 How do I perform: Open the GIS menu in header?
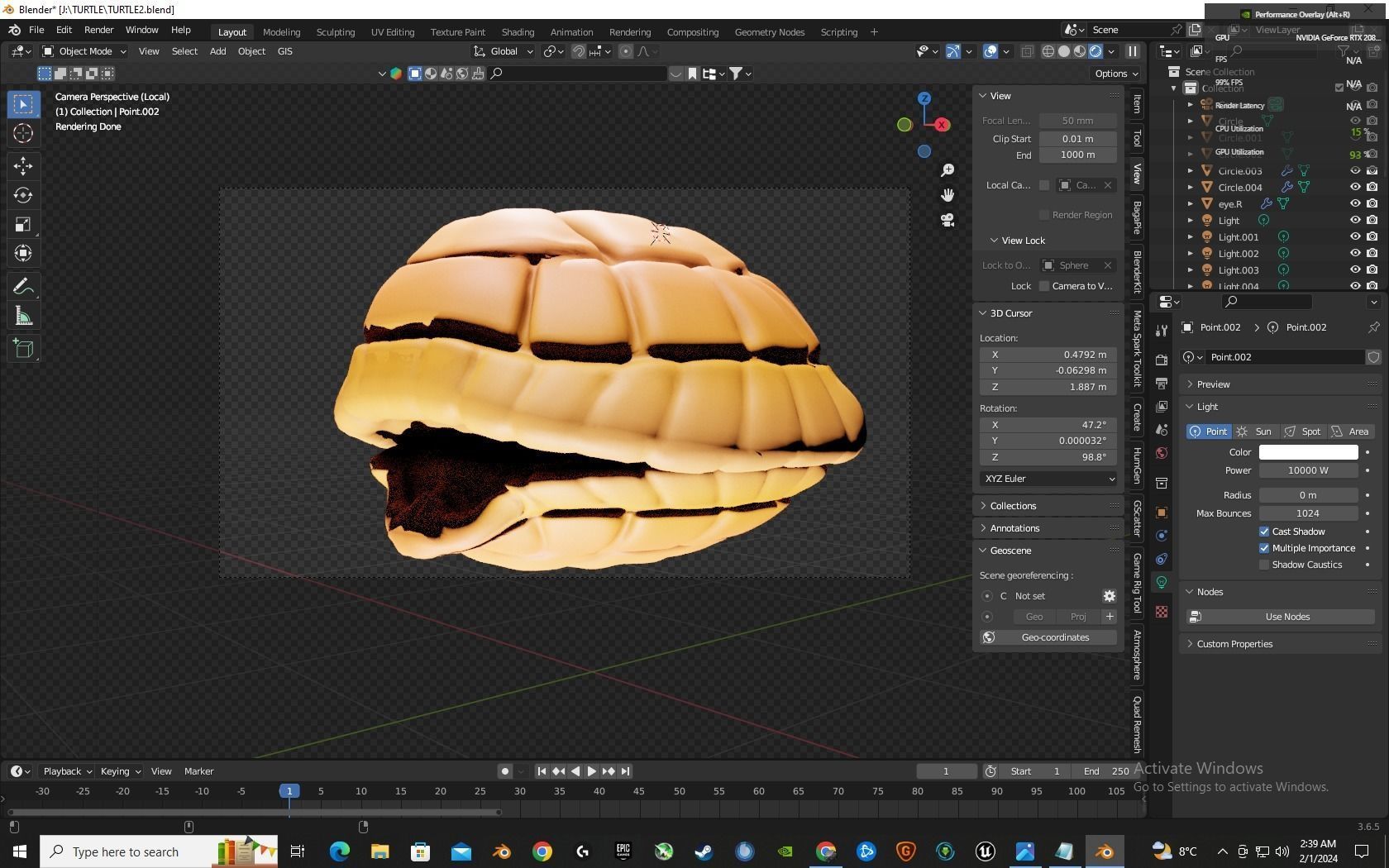(284, 51)
